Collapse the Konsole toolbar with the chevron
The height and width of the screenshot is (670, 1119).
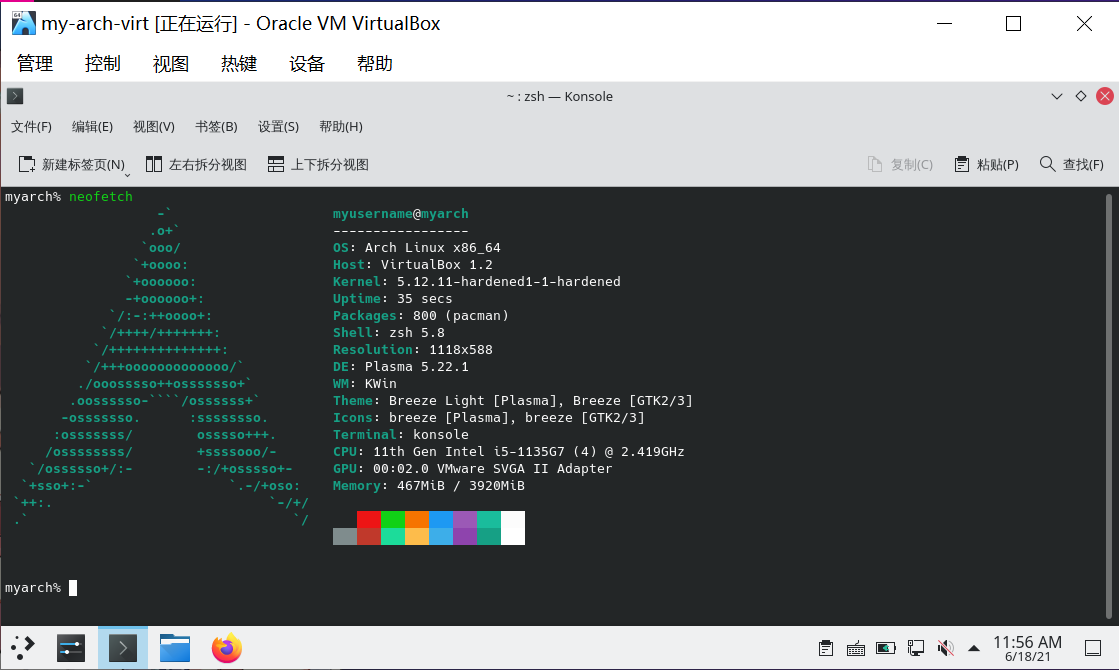click(1056, 96)
